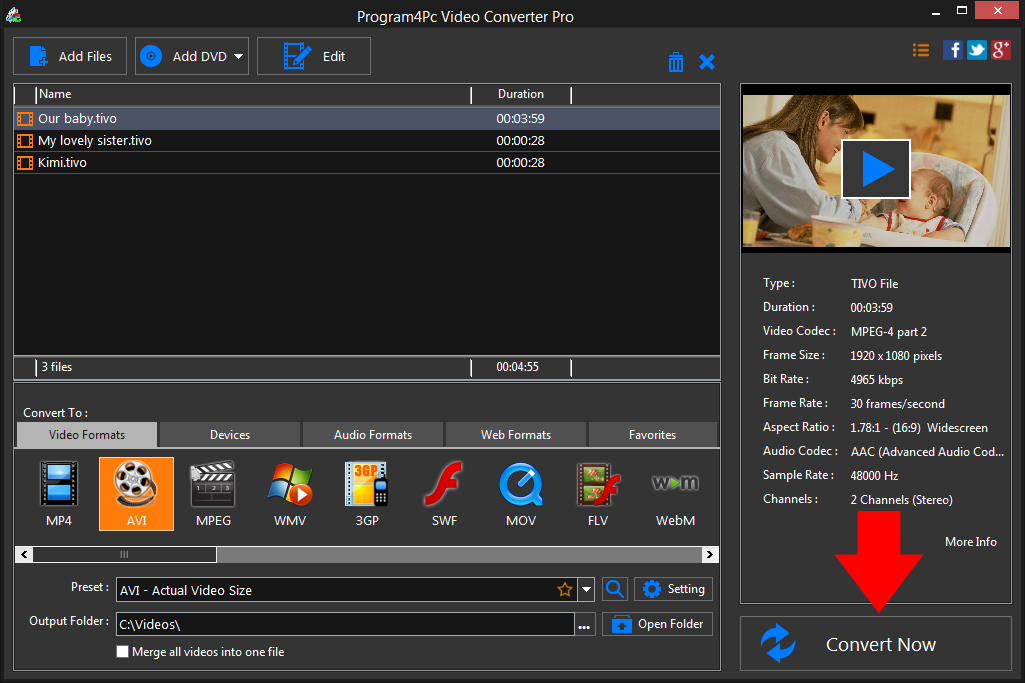Switch to the Video Formats tab
1025x683 pixels.
[87, 435]
